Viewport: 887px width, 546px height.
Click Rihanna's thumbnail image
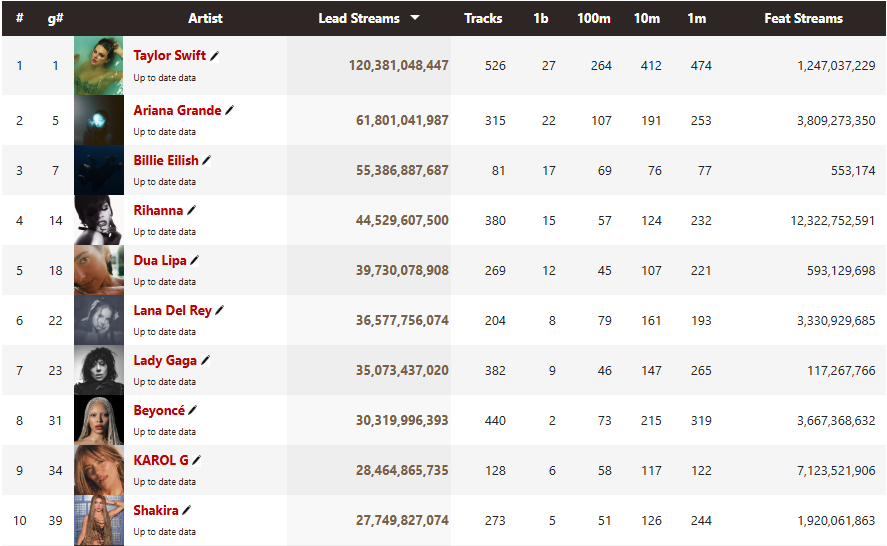click(98, 220)
